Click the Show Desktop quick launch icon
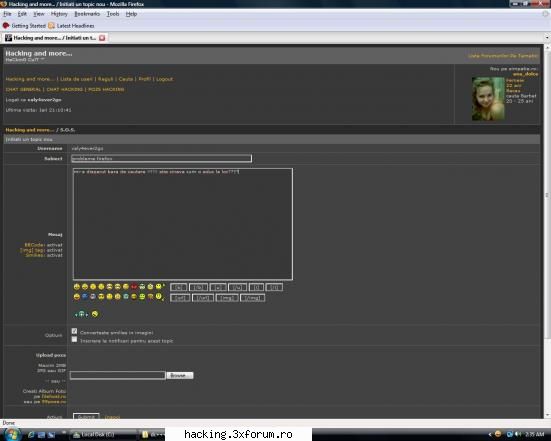Viewport: 551px width, 441px height. coord(41,435)
